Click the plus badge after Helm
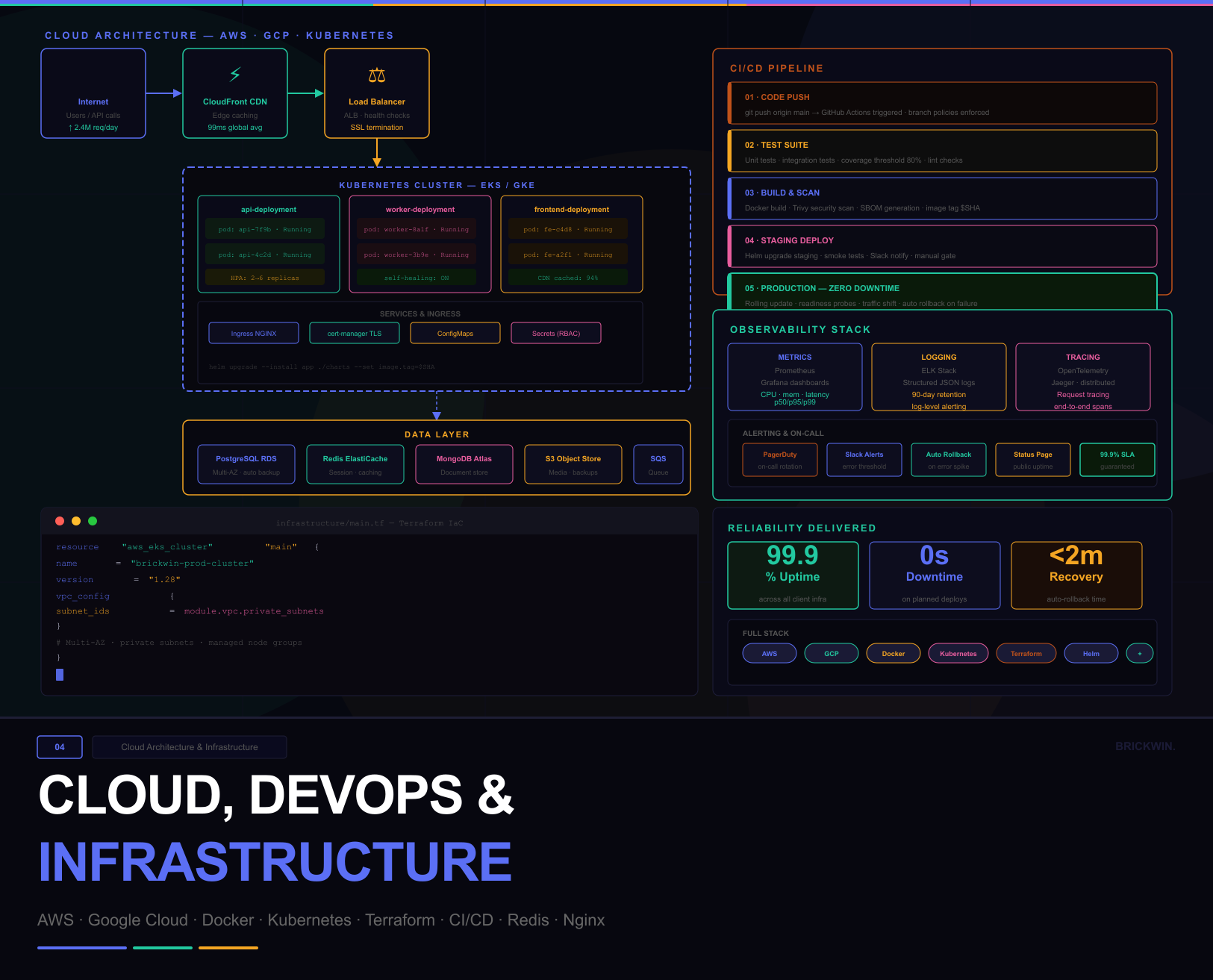1213x980 pixels. (1139, 654)
